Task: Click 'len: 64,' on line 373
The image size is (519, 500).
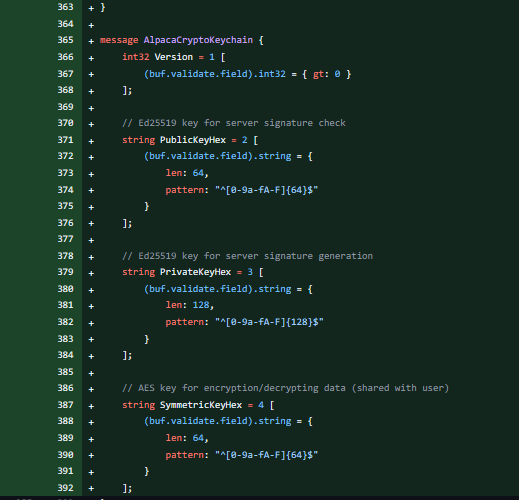Action: click(187, 173)
